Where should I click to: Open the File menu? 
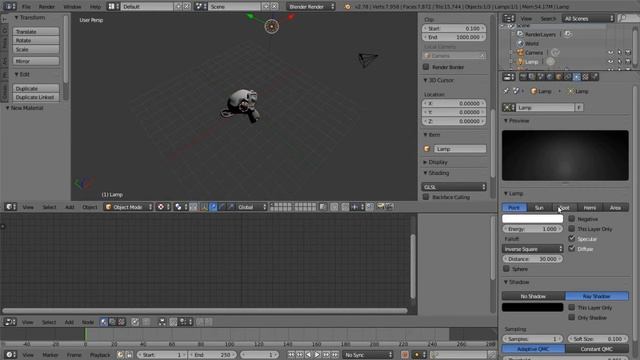point(26,7)
